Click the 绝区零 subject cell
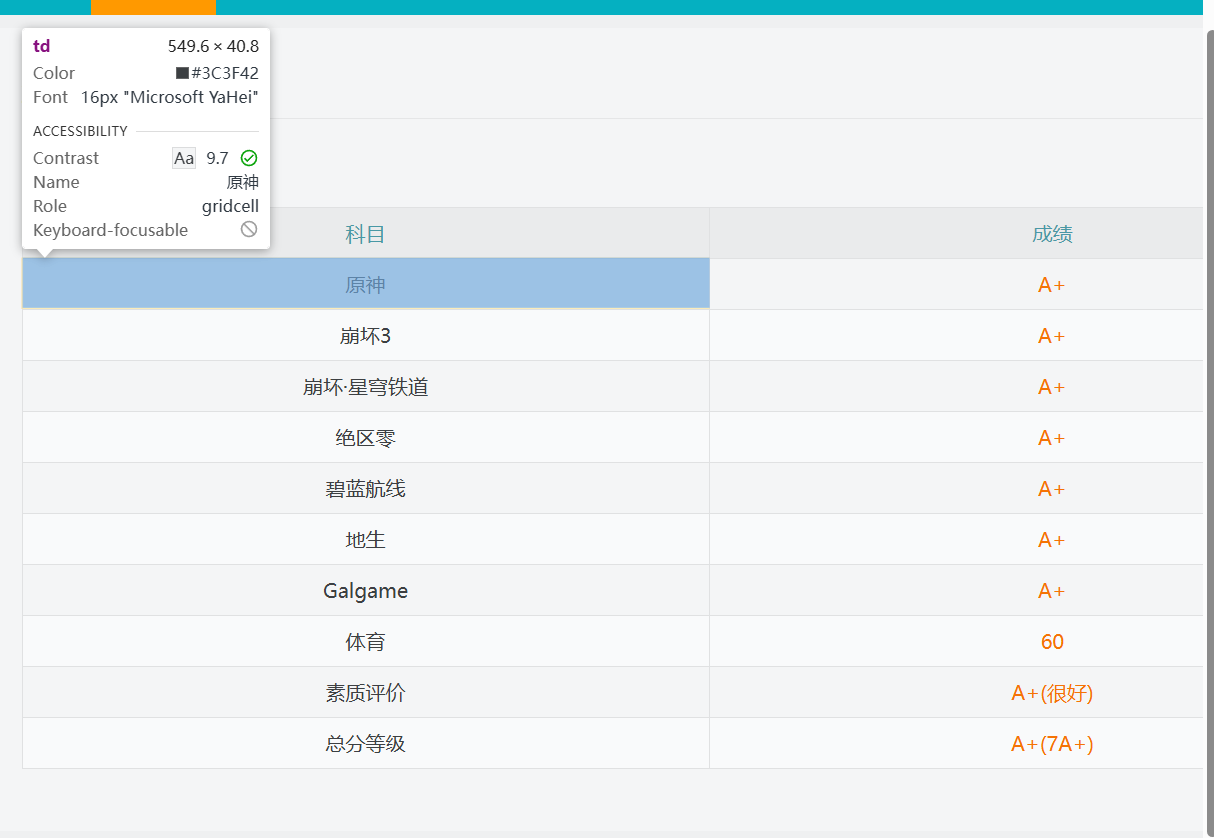The image size is (1214, 838). click(366, 437)
